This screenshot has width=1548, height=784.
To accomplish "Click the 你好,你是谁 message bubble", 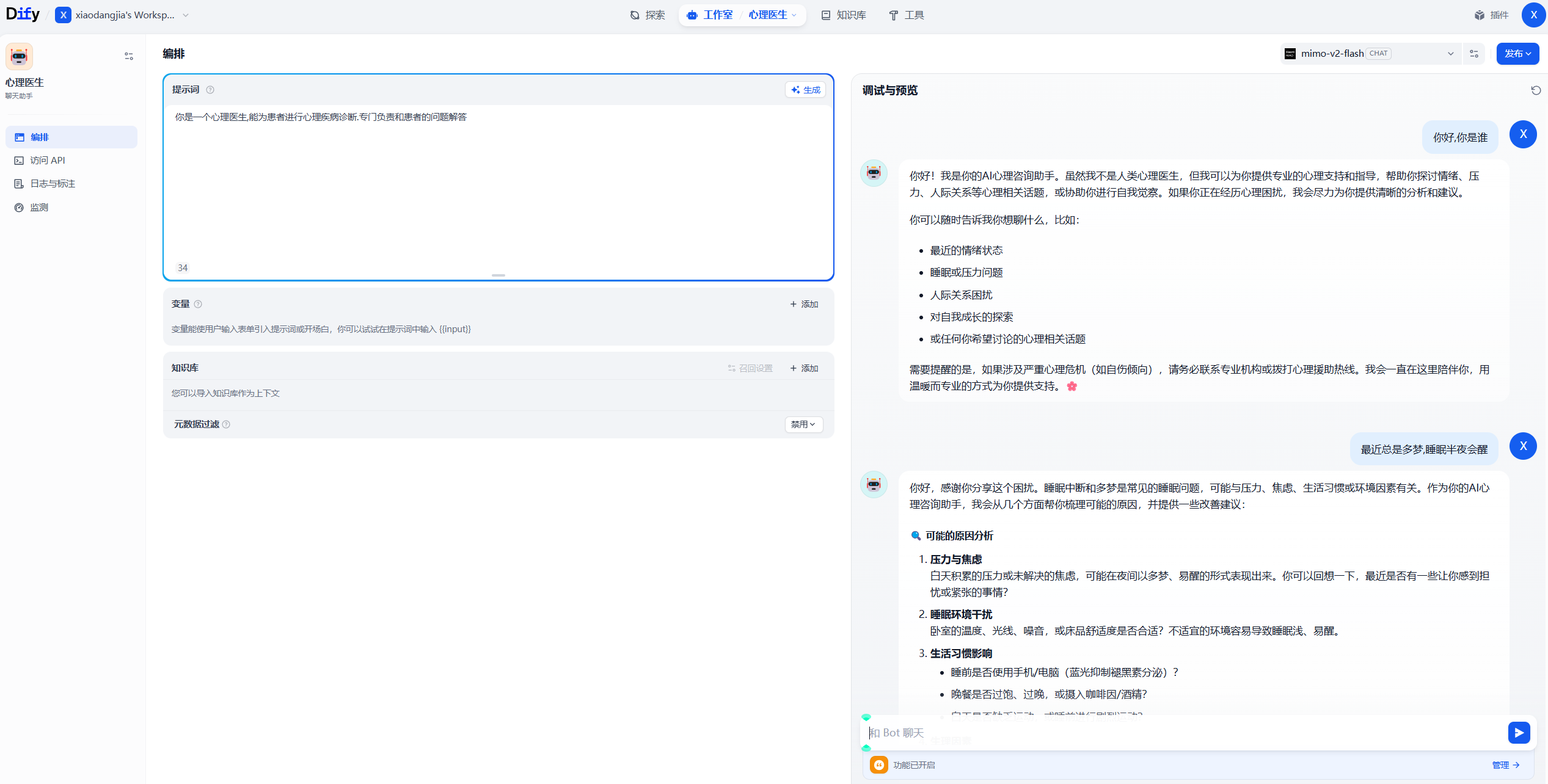I will pos(1460,137).
